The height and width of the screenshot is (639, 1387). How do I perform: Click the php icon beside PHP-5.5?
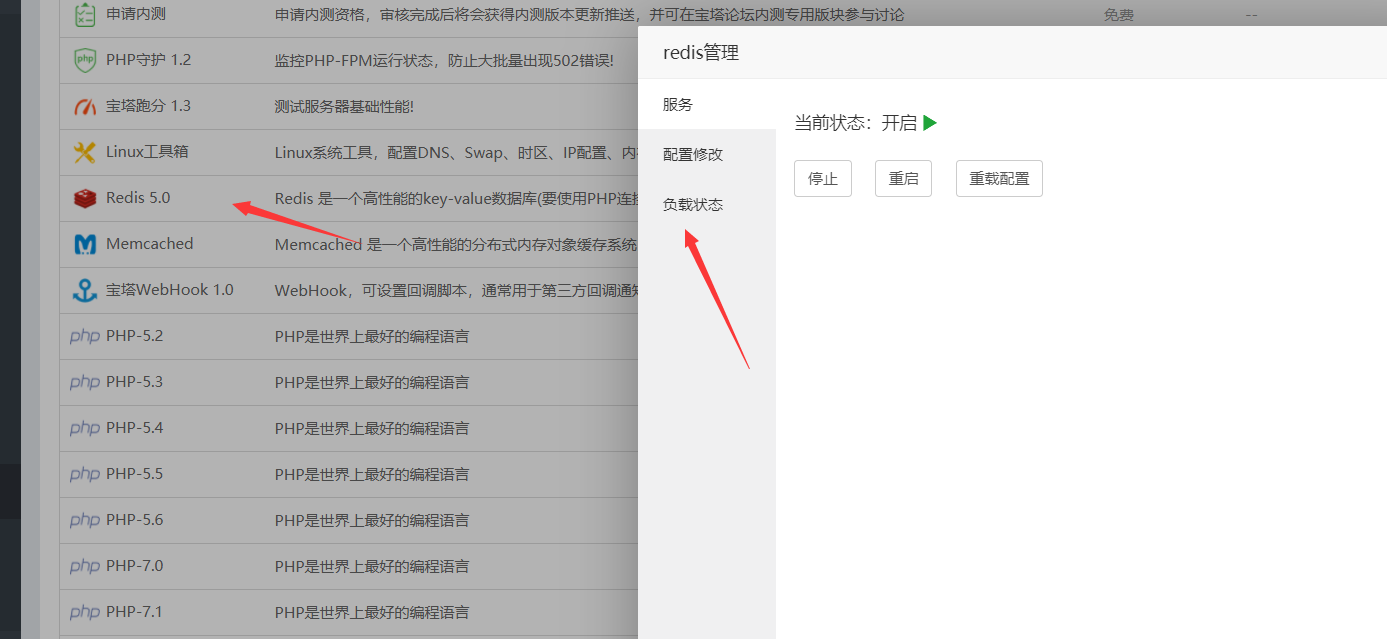(85, 474)
